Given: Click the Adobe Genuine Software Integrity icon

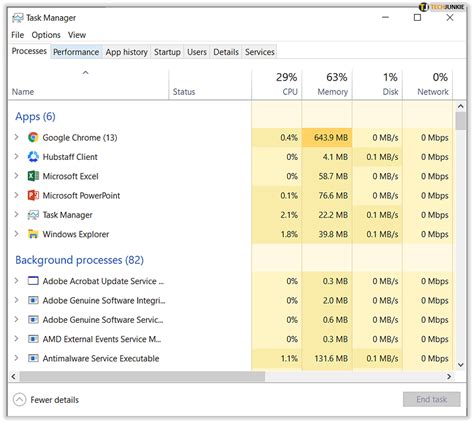Looking at the screenshot, I should pos(33,300).
